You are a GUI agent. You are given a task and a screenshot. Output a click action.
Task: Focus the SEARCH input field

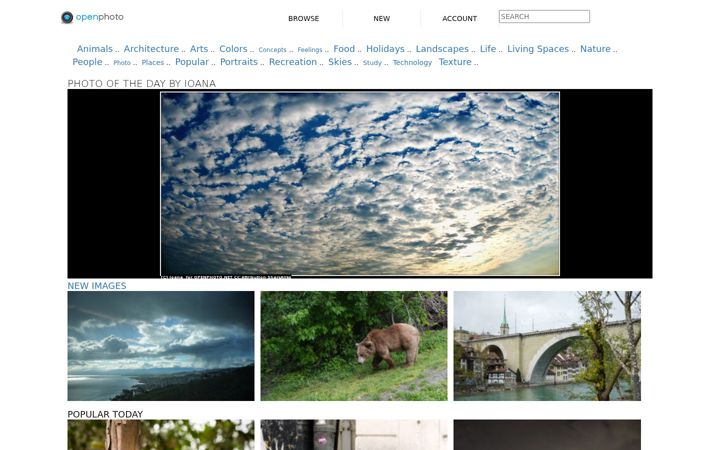coord(544,17)
